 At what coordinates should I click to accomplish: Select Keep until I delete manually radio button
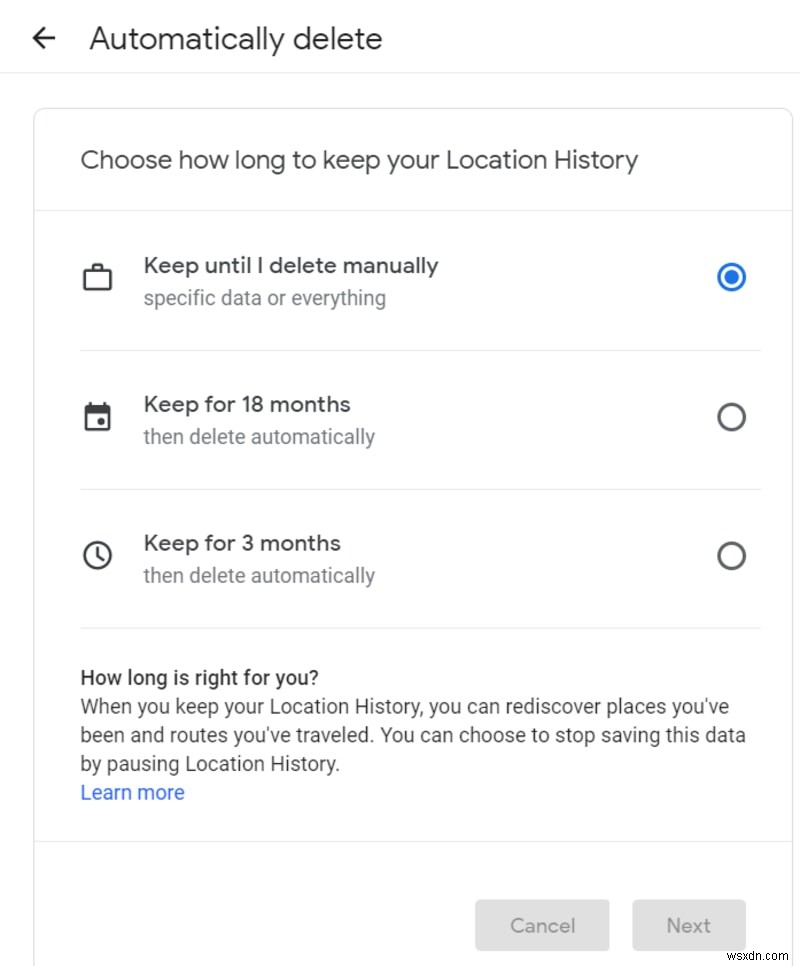[732, 277]
